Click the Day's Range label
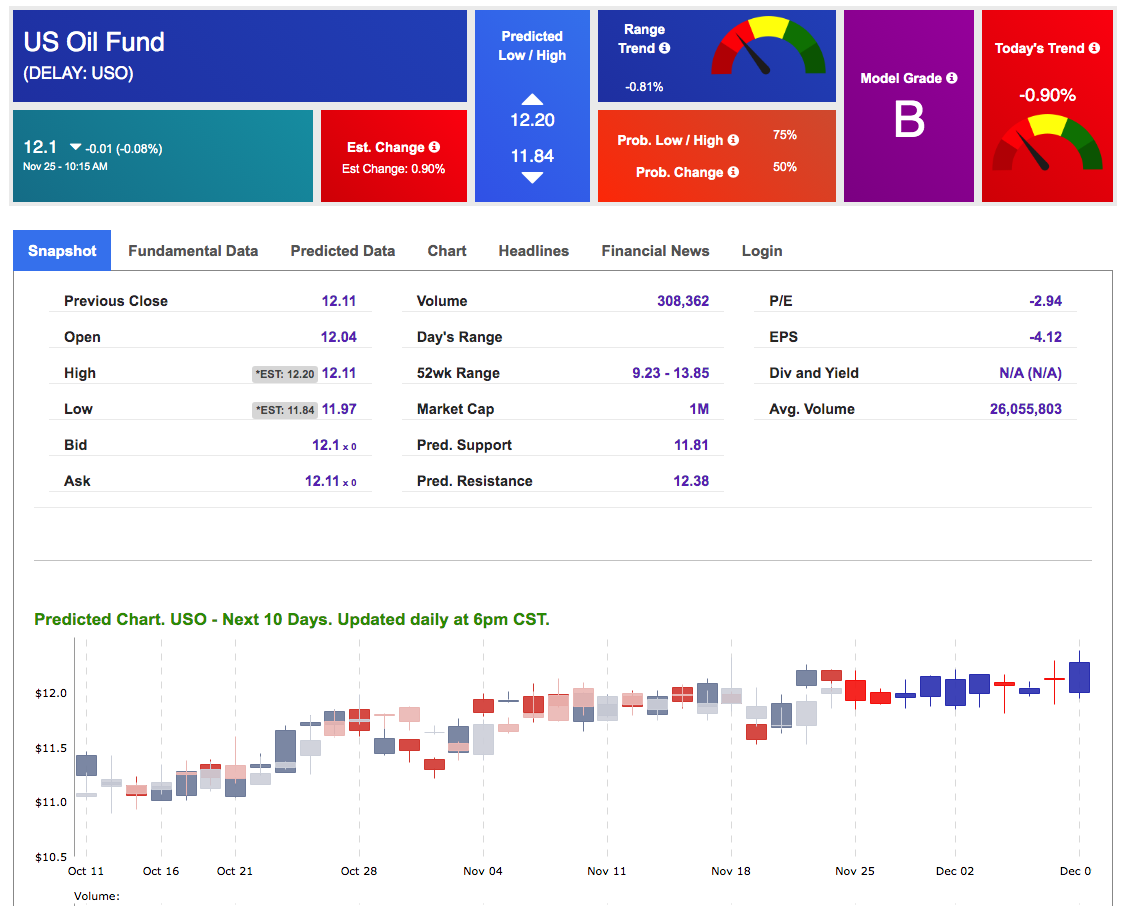This screenshot has height=906, width=1125. 459,337
